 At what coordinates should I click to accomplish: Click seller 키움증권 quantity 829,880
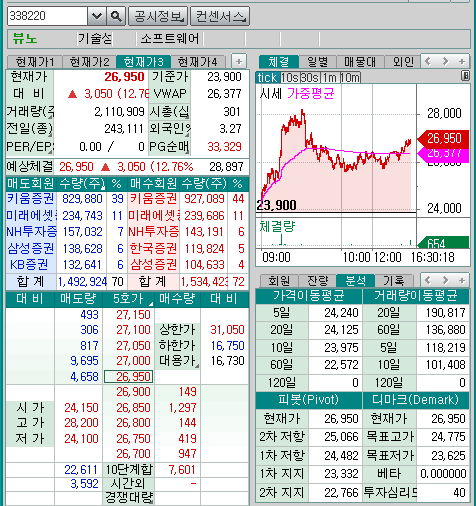(82, 199)
